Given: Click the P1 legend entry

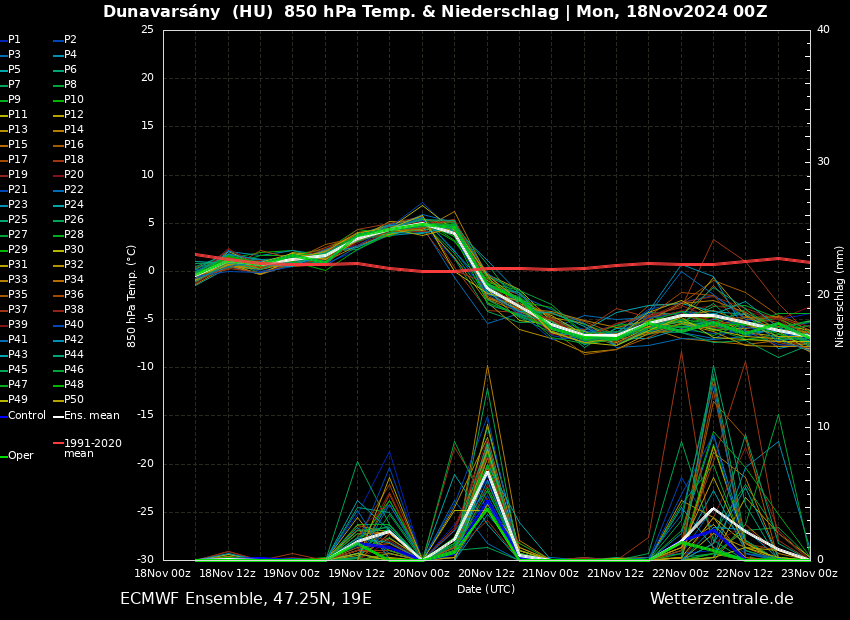Looking at the screenshot, I should coord(14,40).
